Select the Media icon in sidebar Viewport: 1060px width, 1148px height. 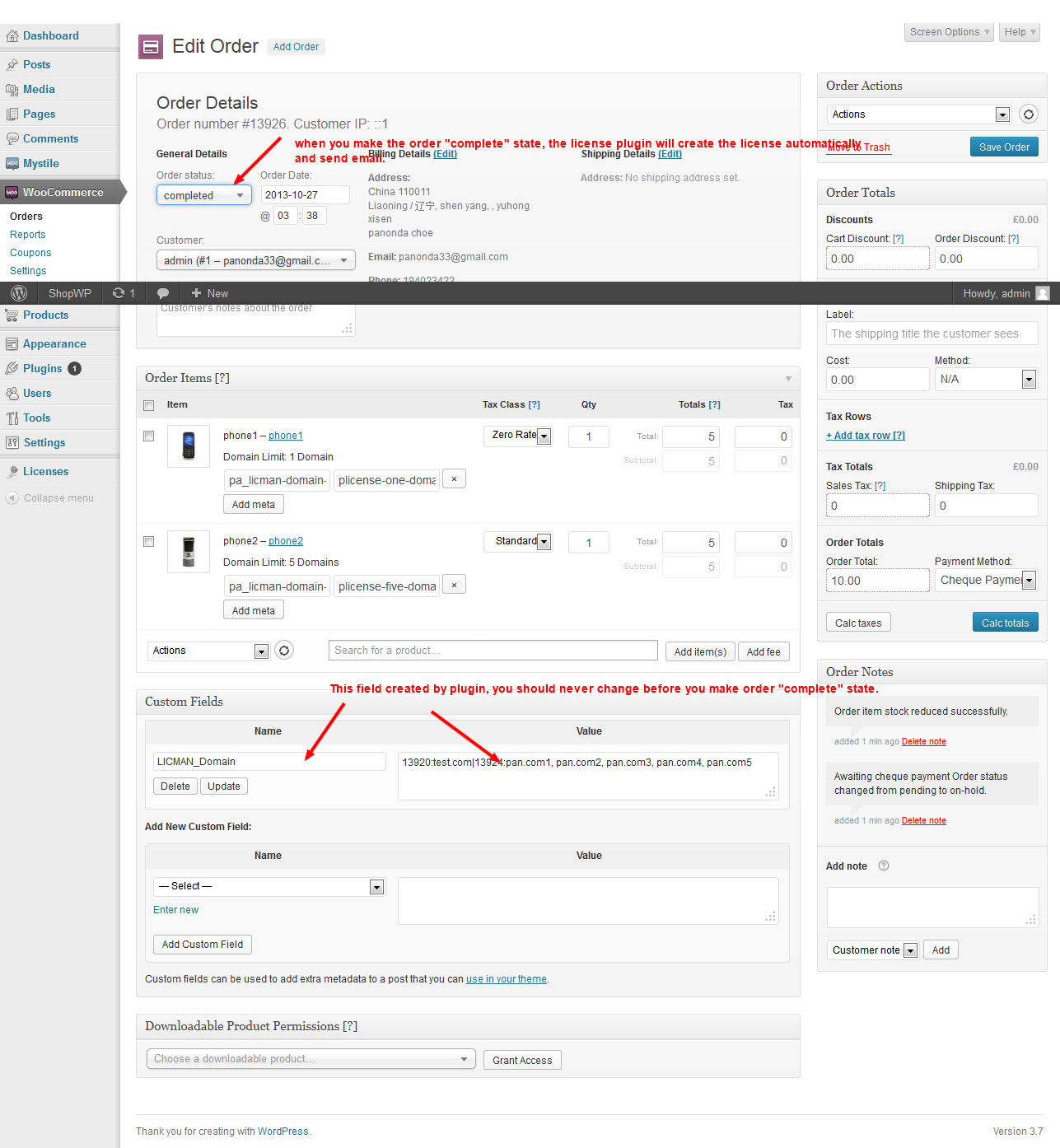pos(13,89)
